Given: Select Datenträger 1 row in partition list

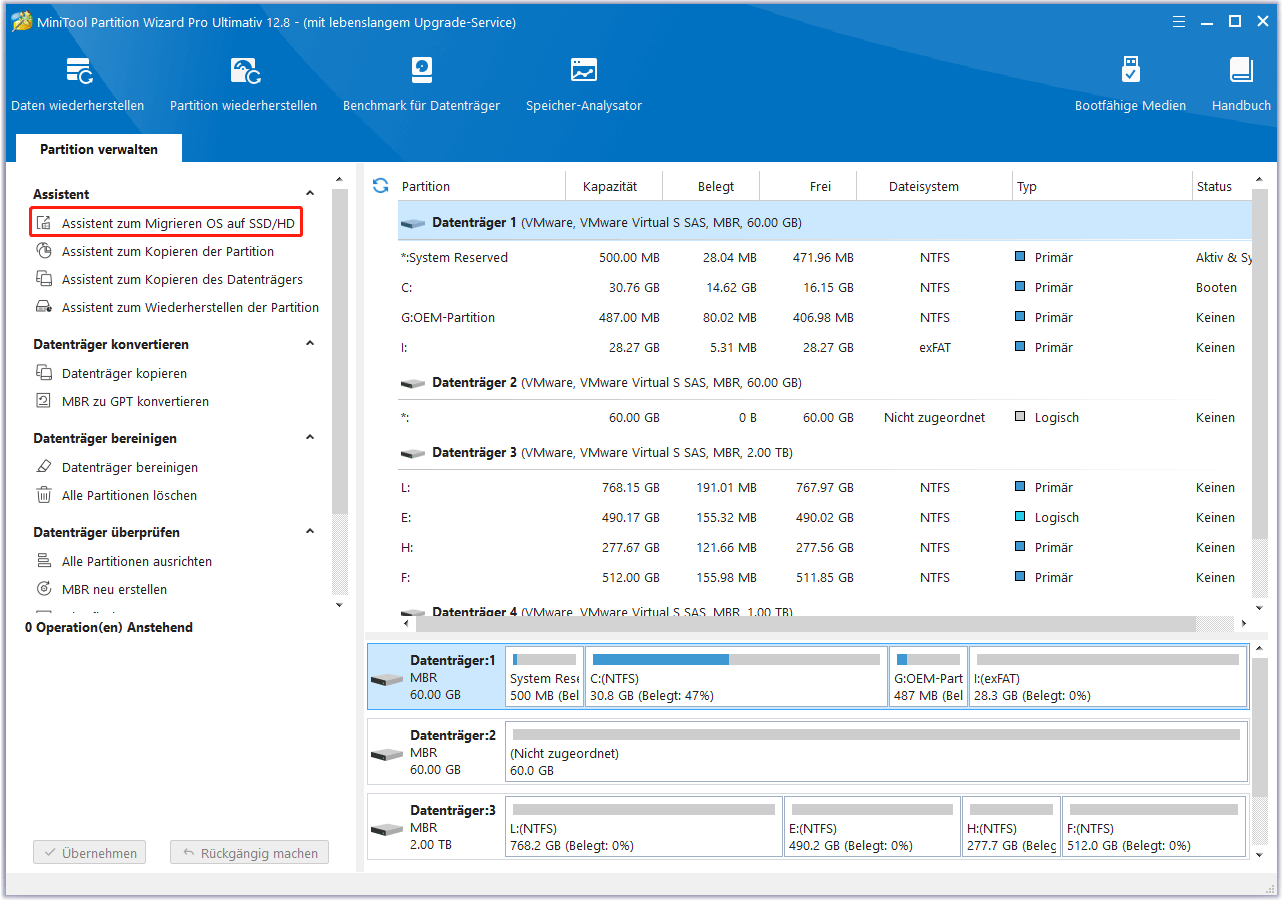Looking at the screenshot, I should (824, 223).
